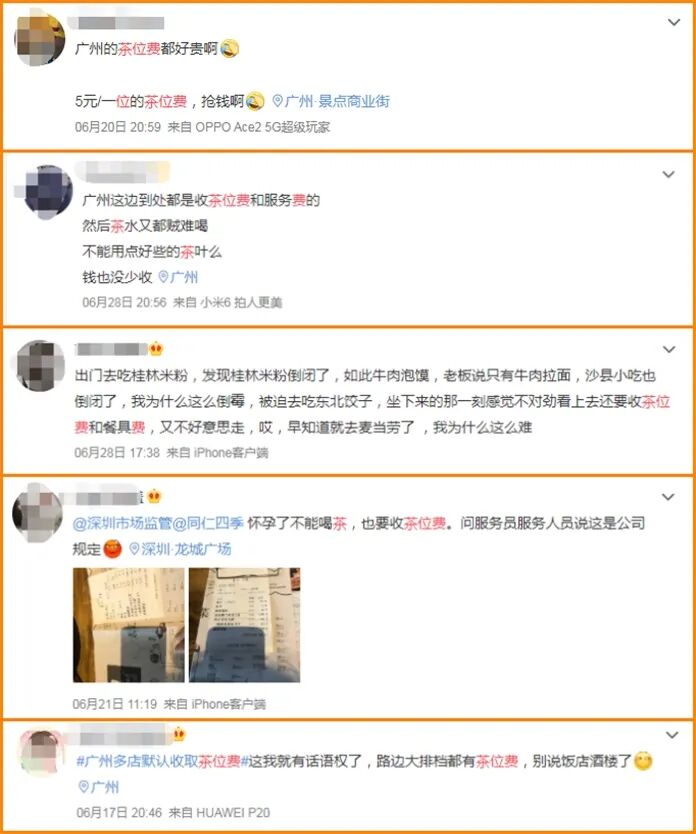Open avatar of the Guilin rice noodle poster

pos(41,365)
